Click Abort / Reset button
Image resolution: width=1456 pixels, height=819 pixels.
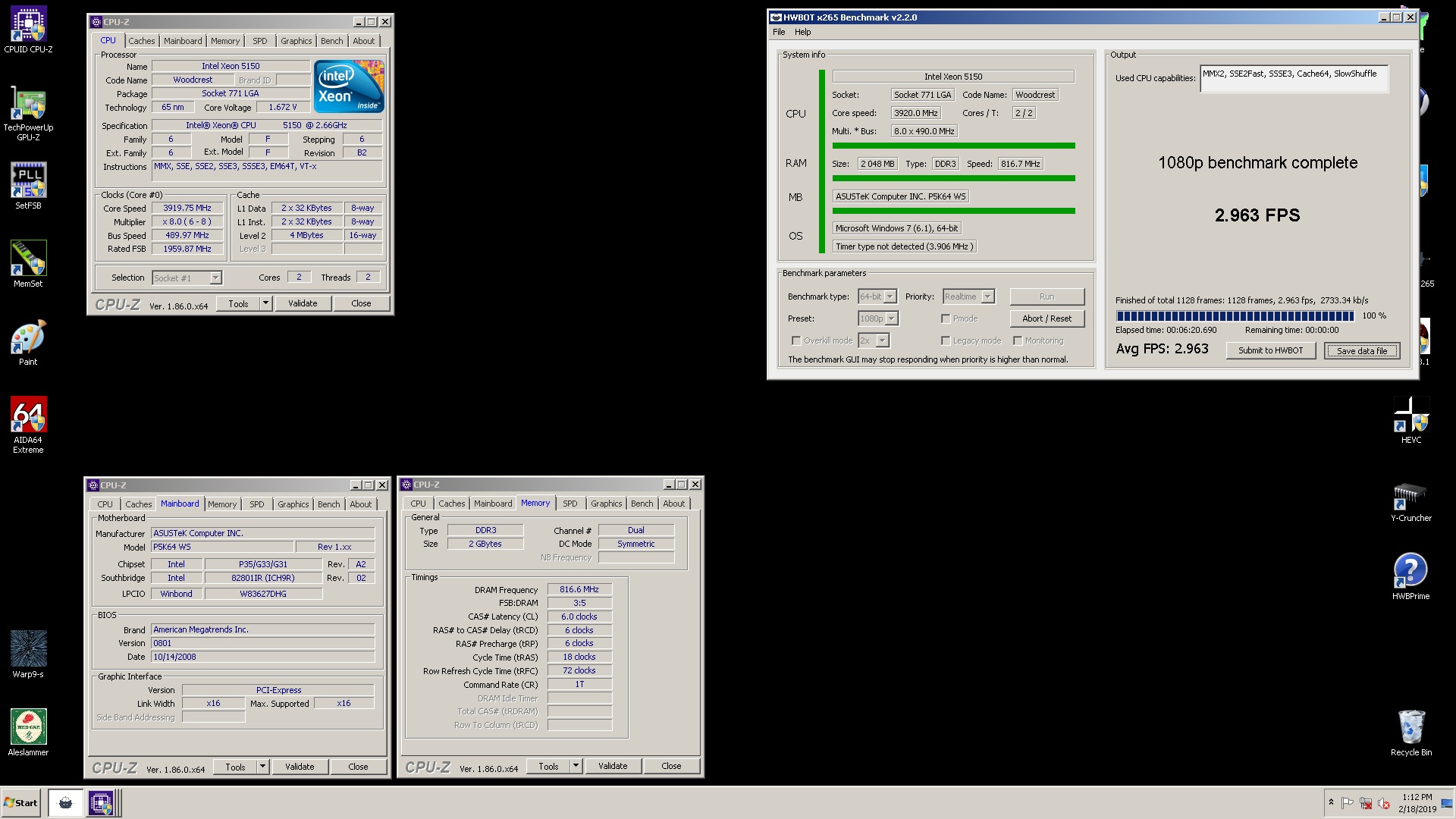click(x=1046, y=318)
